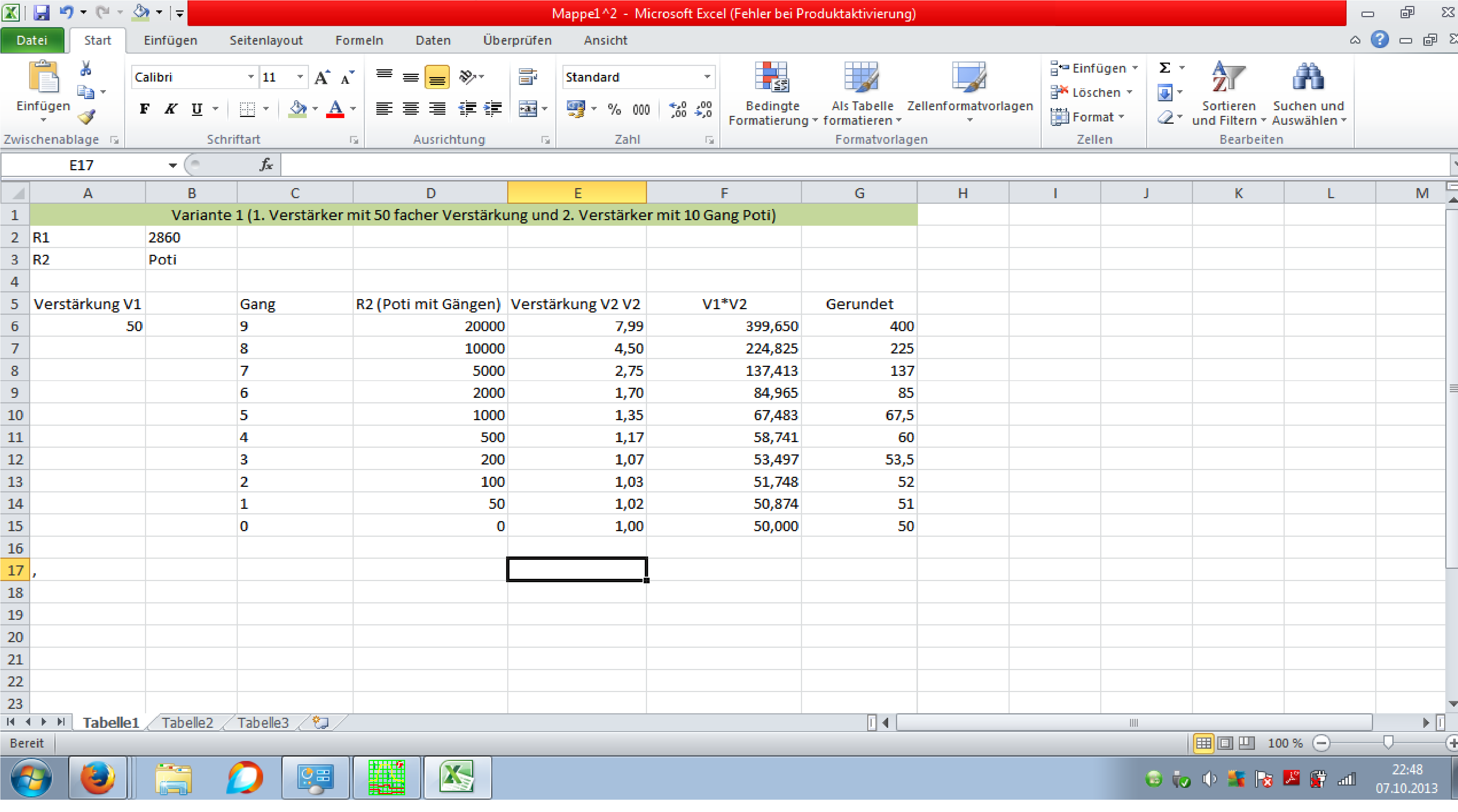Open Excel help with the question mark
Image resolution: width=1458 pixels, height=812 pixels.
(1379, 39)
